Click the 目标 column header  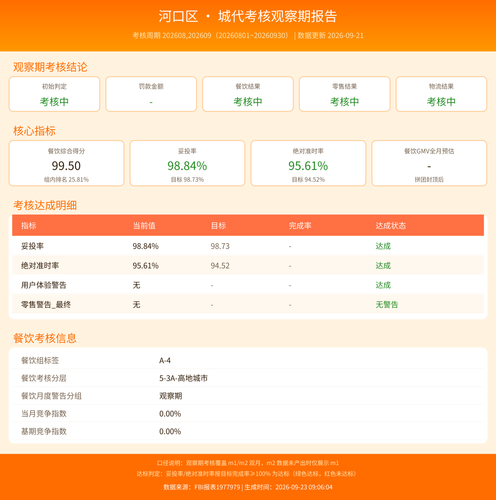218,226
